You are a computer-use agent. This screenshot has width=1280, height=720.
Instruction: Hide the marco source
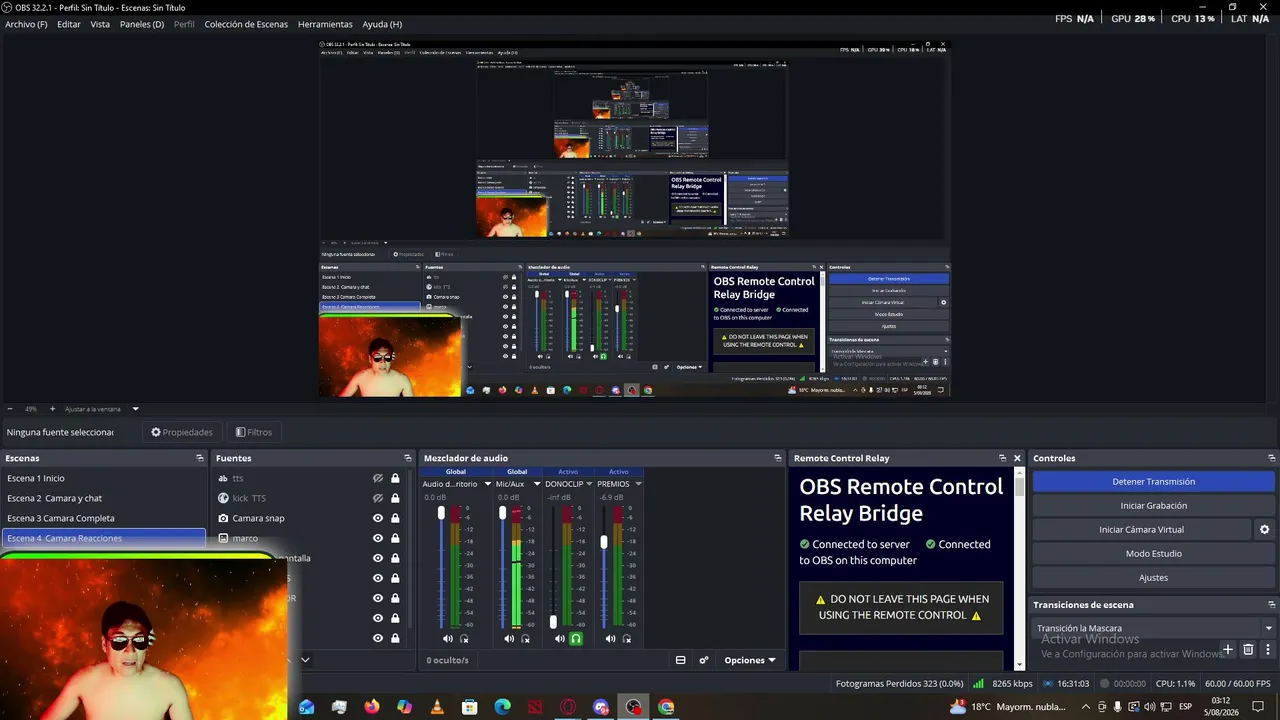(378, 538)
